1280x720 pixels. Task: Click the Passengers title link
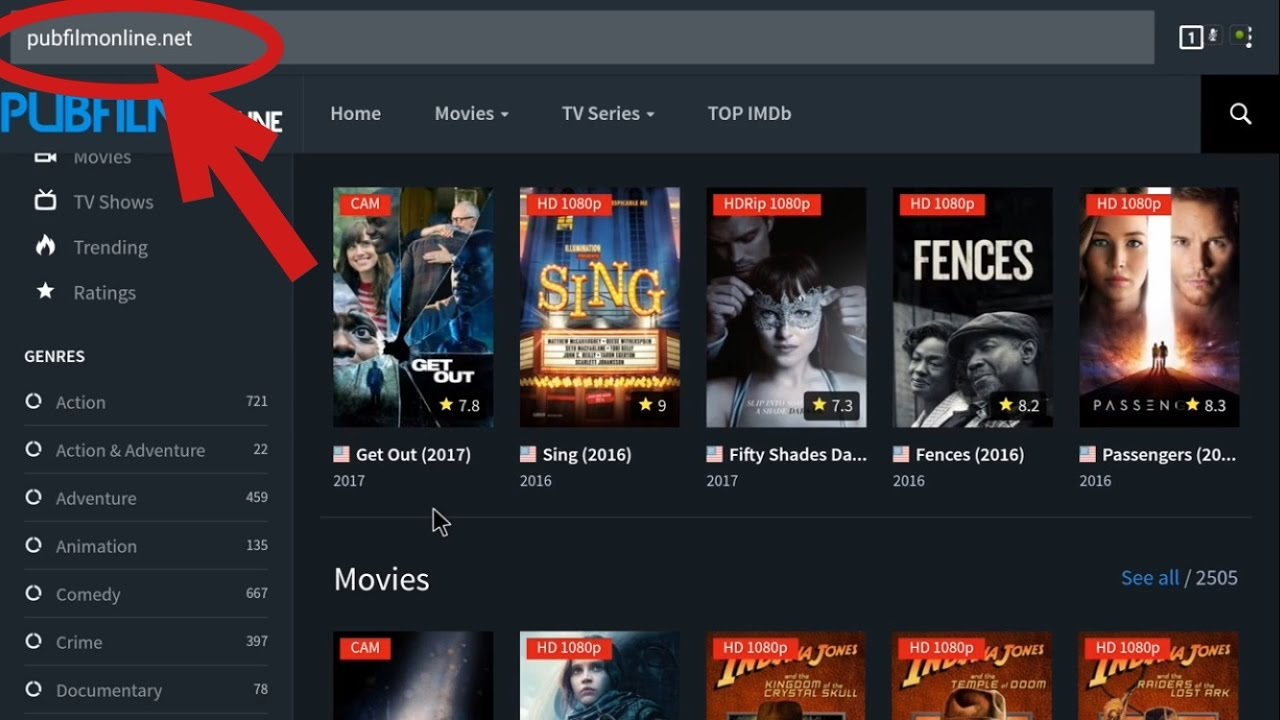[1169, 454]
